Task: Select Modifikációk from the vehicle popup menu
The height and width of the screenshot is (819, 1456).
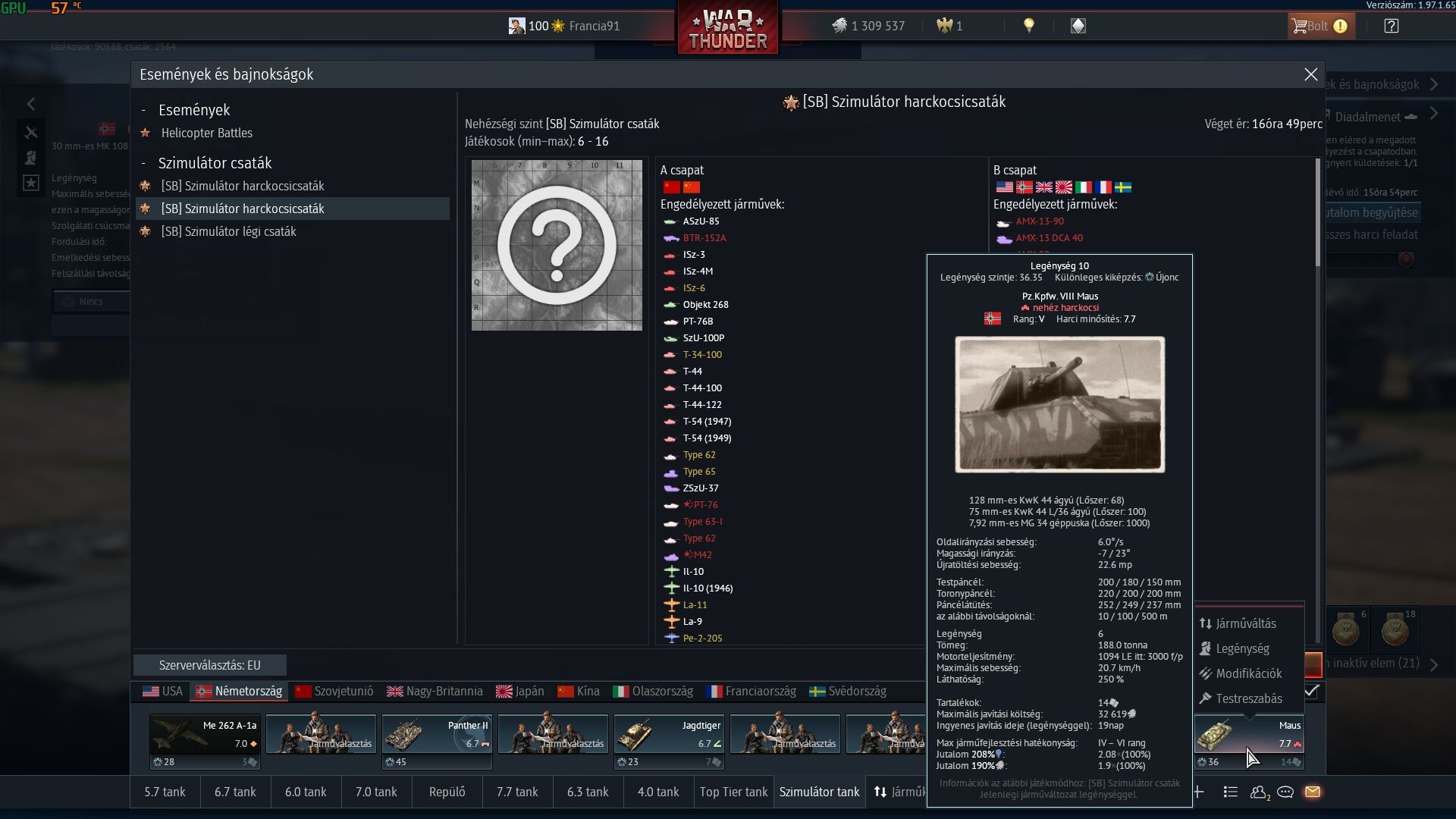Action: [1249, 673]
